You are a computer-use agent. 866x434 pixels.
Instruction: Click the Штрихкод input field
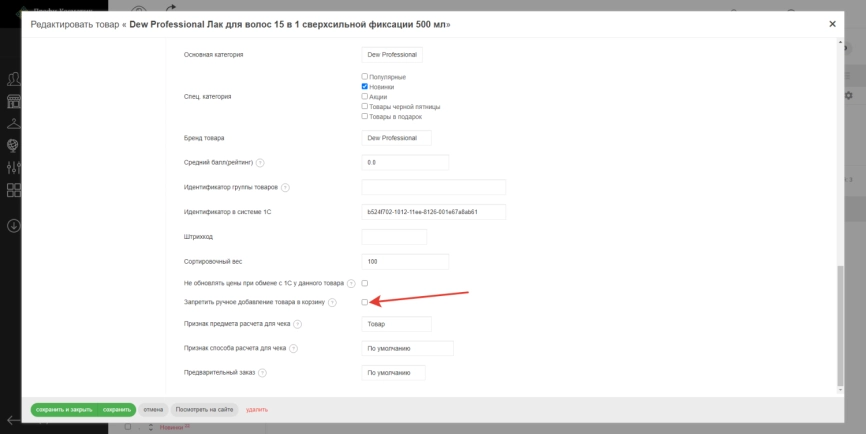pyautogui.click(x=394, y=237)
